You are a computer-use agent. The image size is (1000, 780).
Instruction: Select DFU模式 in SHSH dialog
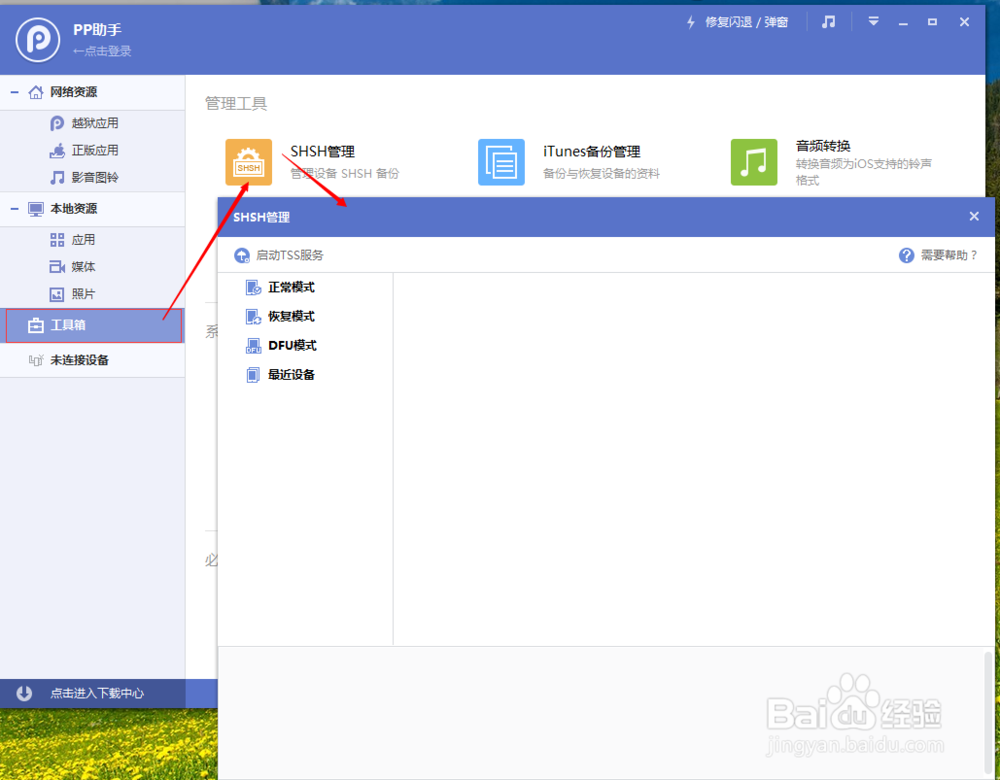(292, 346)
